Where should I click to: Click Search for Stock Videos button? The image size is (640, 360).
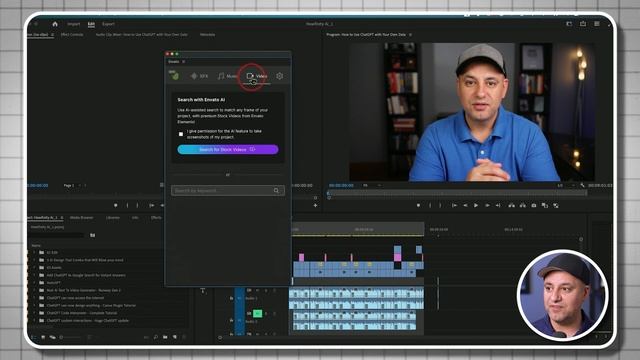click(x=228, y=149)
